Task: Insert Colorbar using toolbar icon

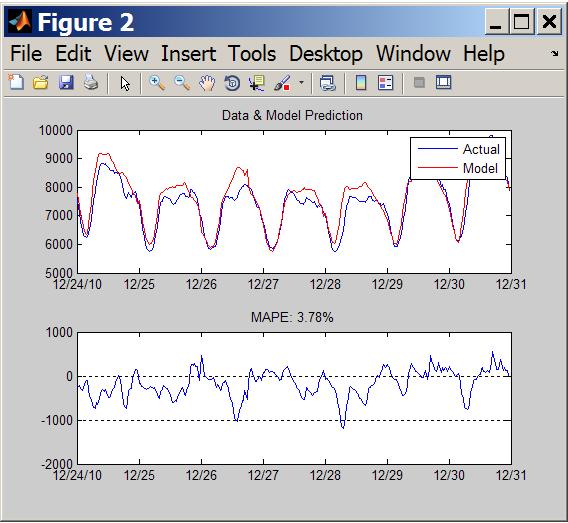Action: tap(361, 83)
